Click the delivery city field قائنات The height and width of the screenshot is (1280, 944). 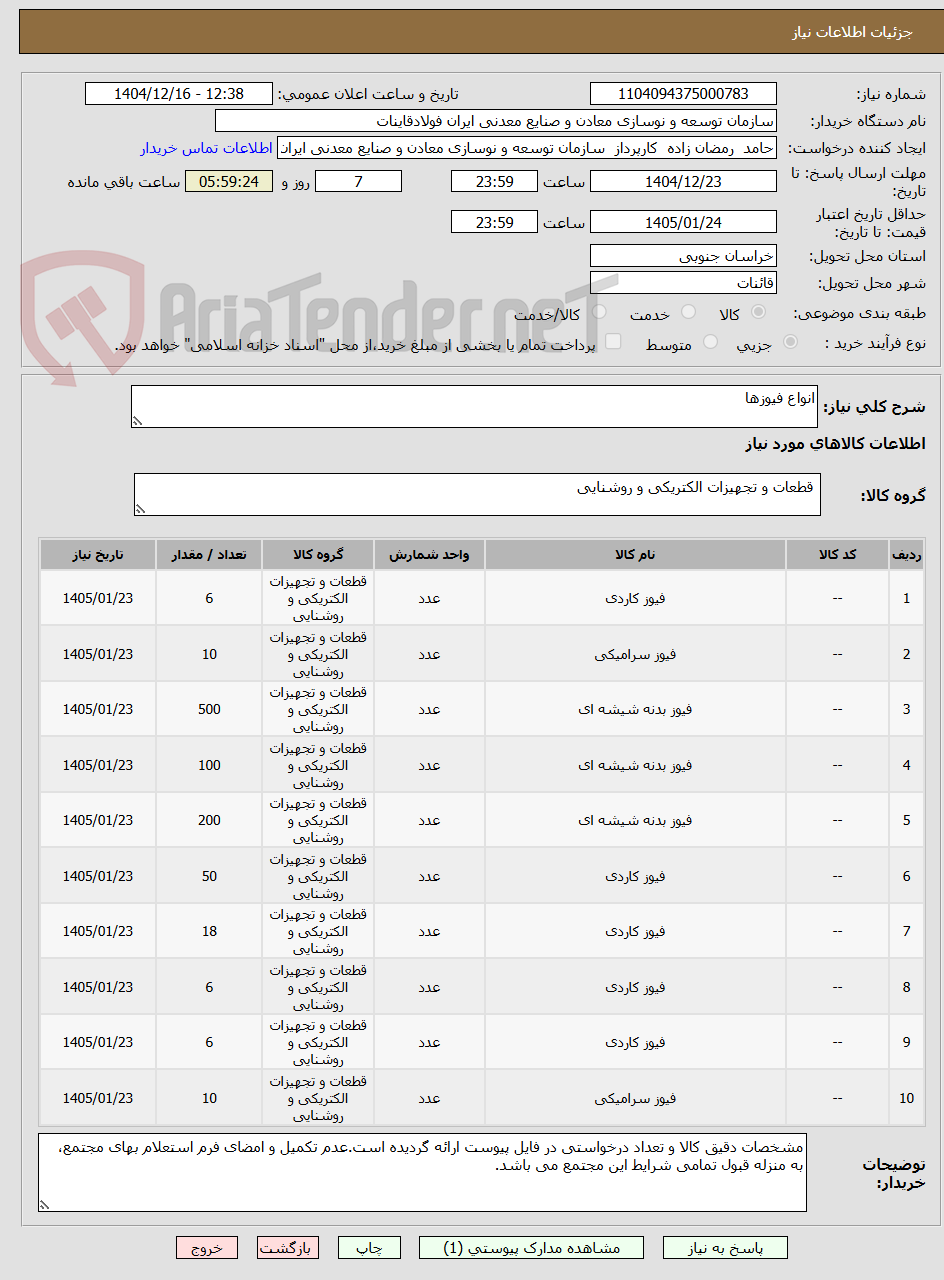pyautogui.click(x=683, y=283)
